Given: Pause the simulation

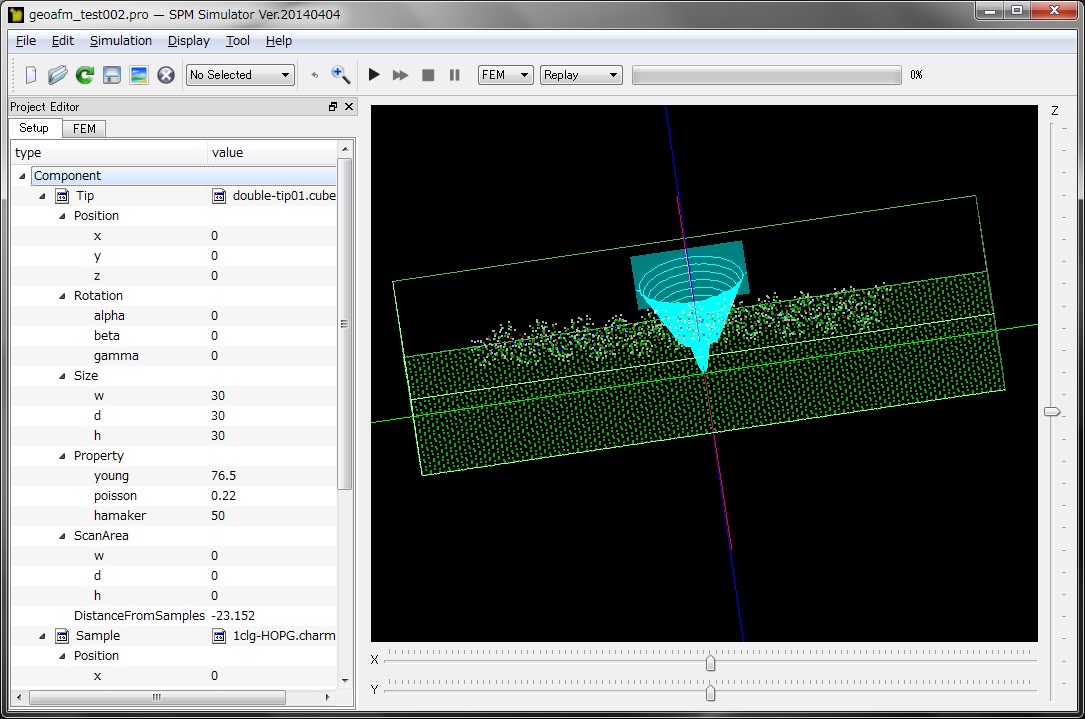Looking at the screenshot, I should (455, 75).
